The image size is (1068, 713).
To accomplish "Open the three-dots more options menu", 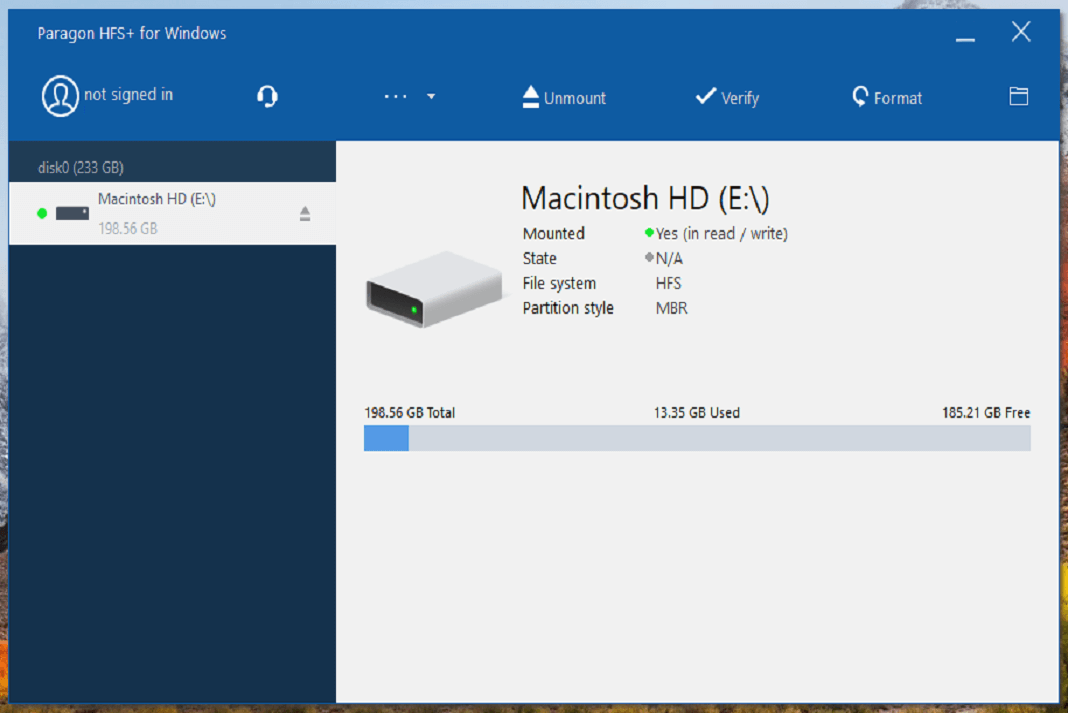I will click(x=395, y=97).
